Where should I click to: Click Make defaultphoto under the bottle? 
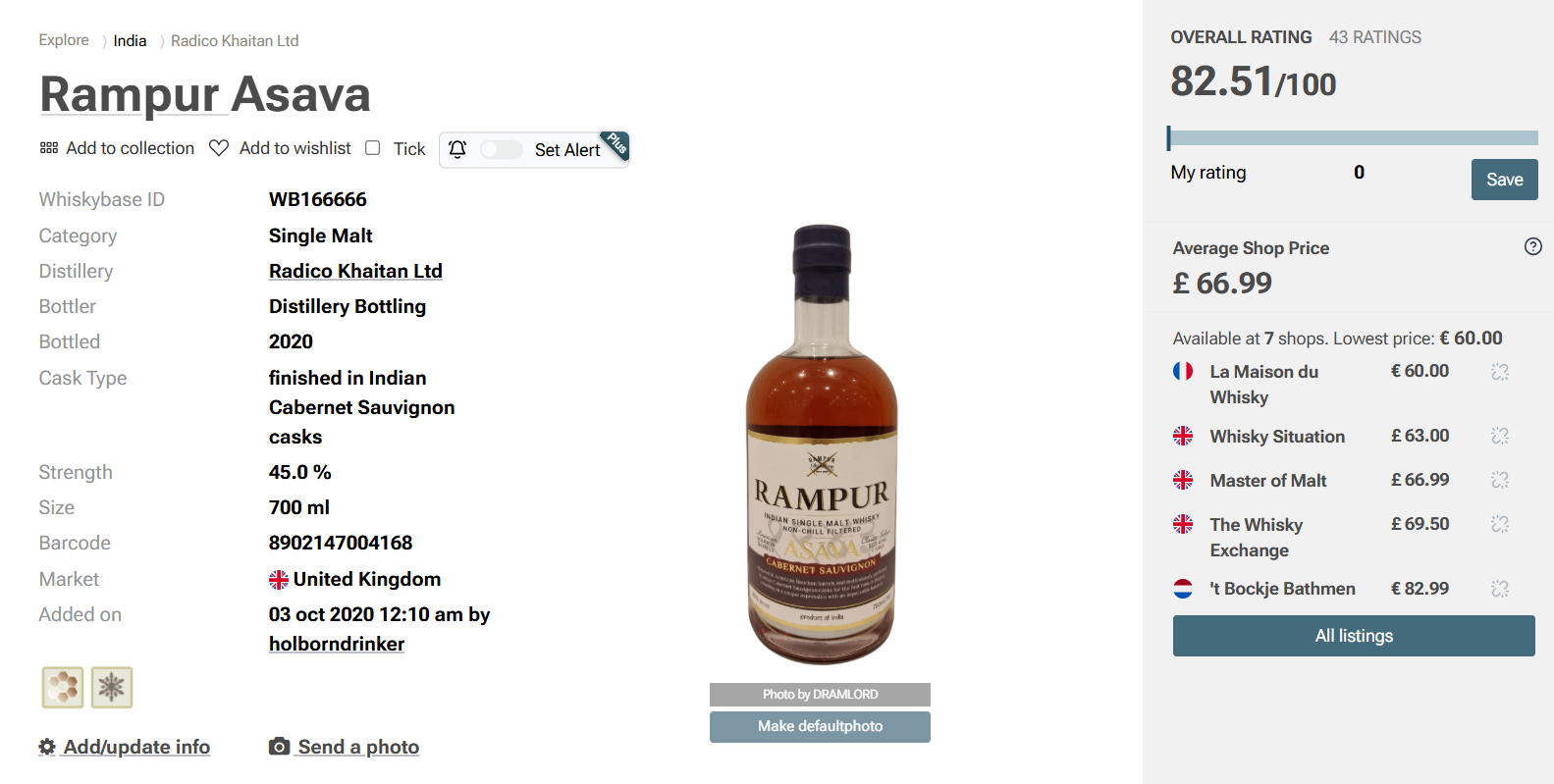(820, 726)
